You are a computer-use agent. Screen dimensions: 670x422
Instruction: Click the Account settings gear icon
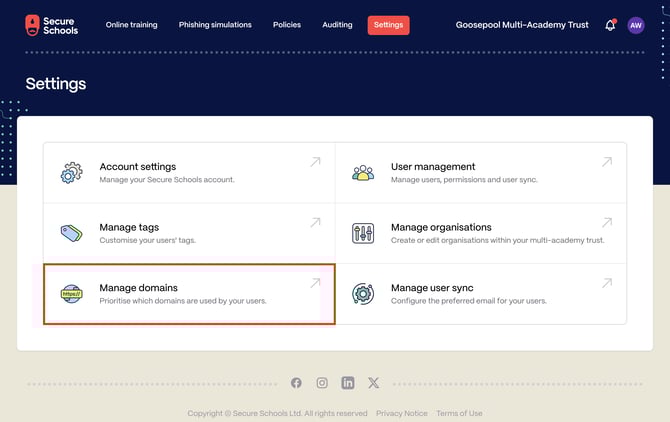coord(71,173)
